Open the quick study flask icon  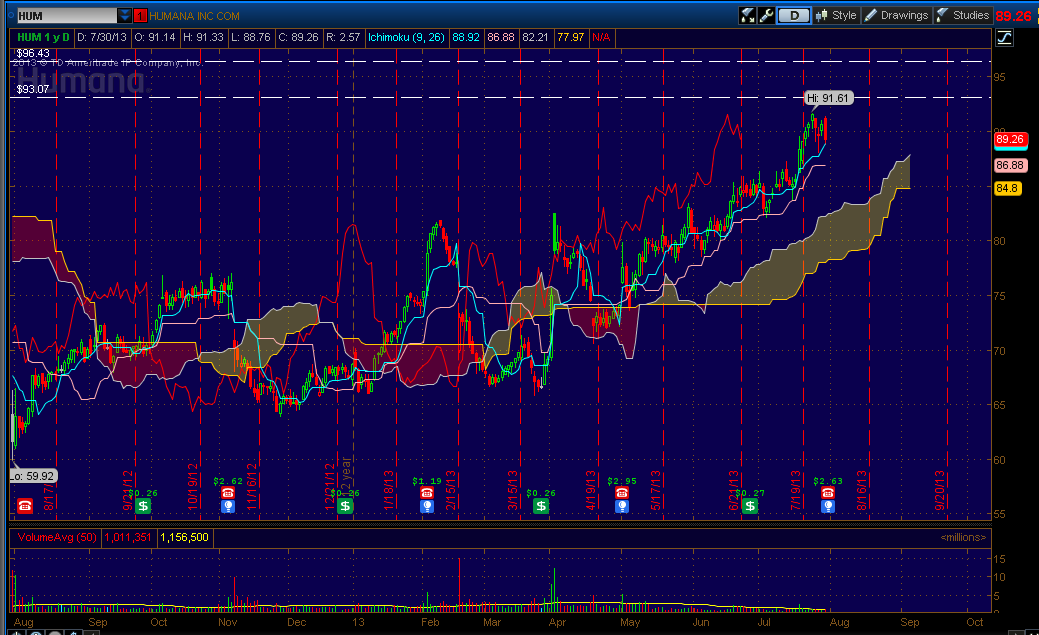(748, 15)
